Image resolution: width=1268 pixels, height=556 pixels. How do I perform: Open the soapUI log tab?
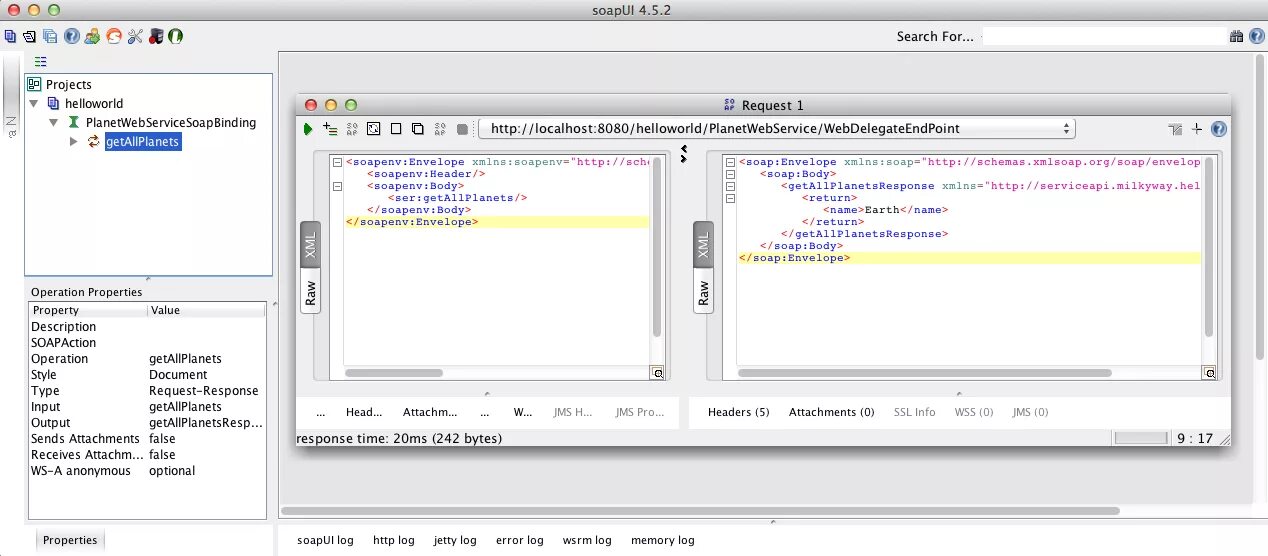click(325, 540)
